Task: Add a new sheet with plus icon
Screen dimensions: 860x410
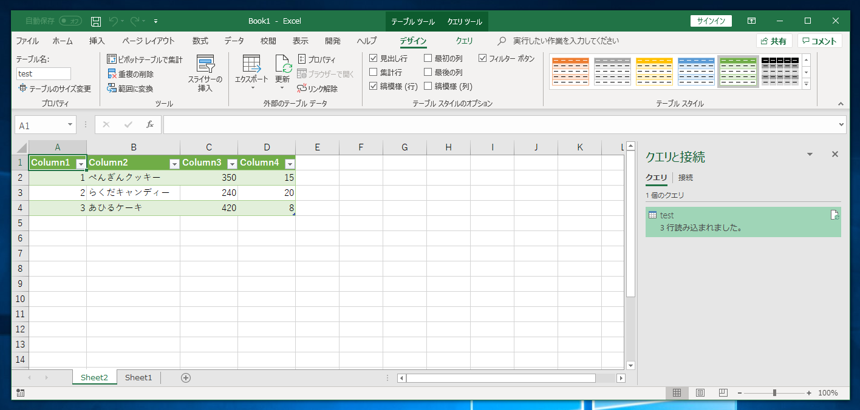Action: pos(186,377)
